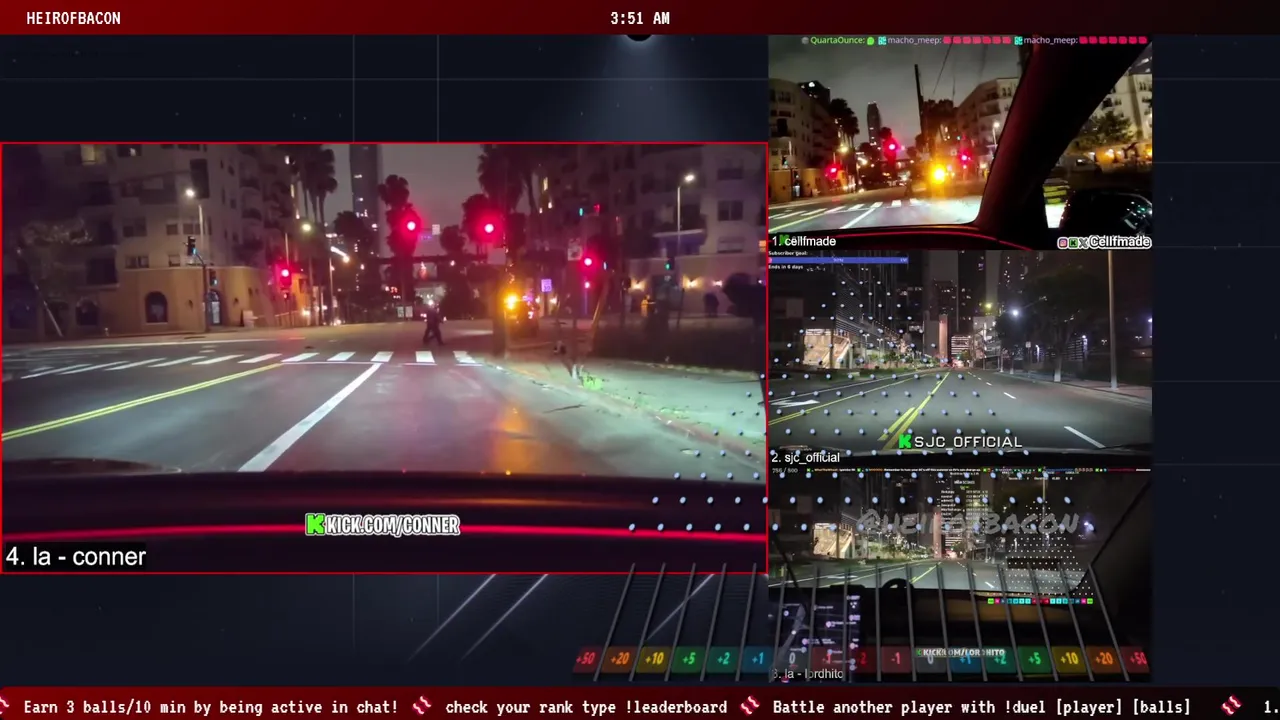Viewport: 1280px width, 720px height.
Task: Open the main 'la - conner' video feed
Action: point(384,358)
